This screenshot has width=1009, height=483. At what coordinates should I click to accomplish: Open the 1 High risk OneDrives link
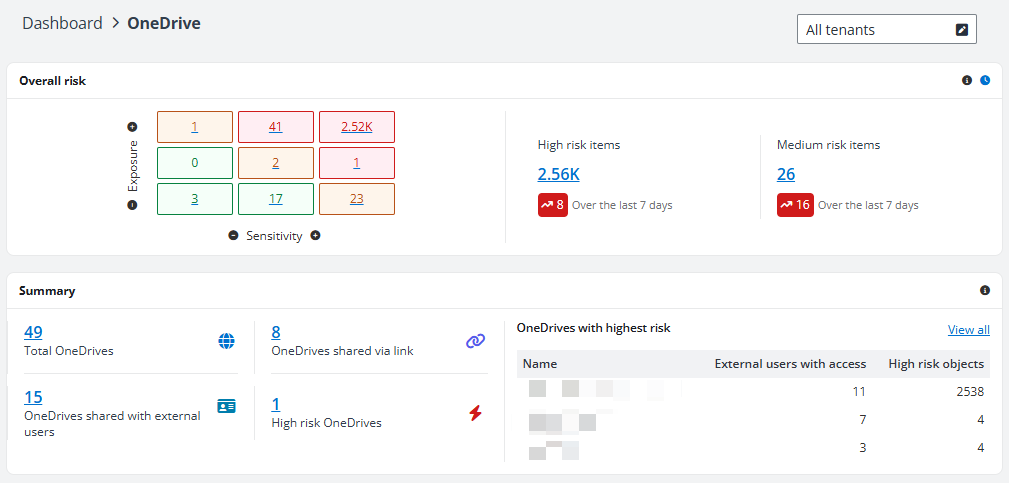tap(276, 404)
